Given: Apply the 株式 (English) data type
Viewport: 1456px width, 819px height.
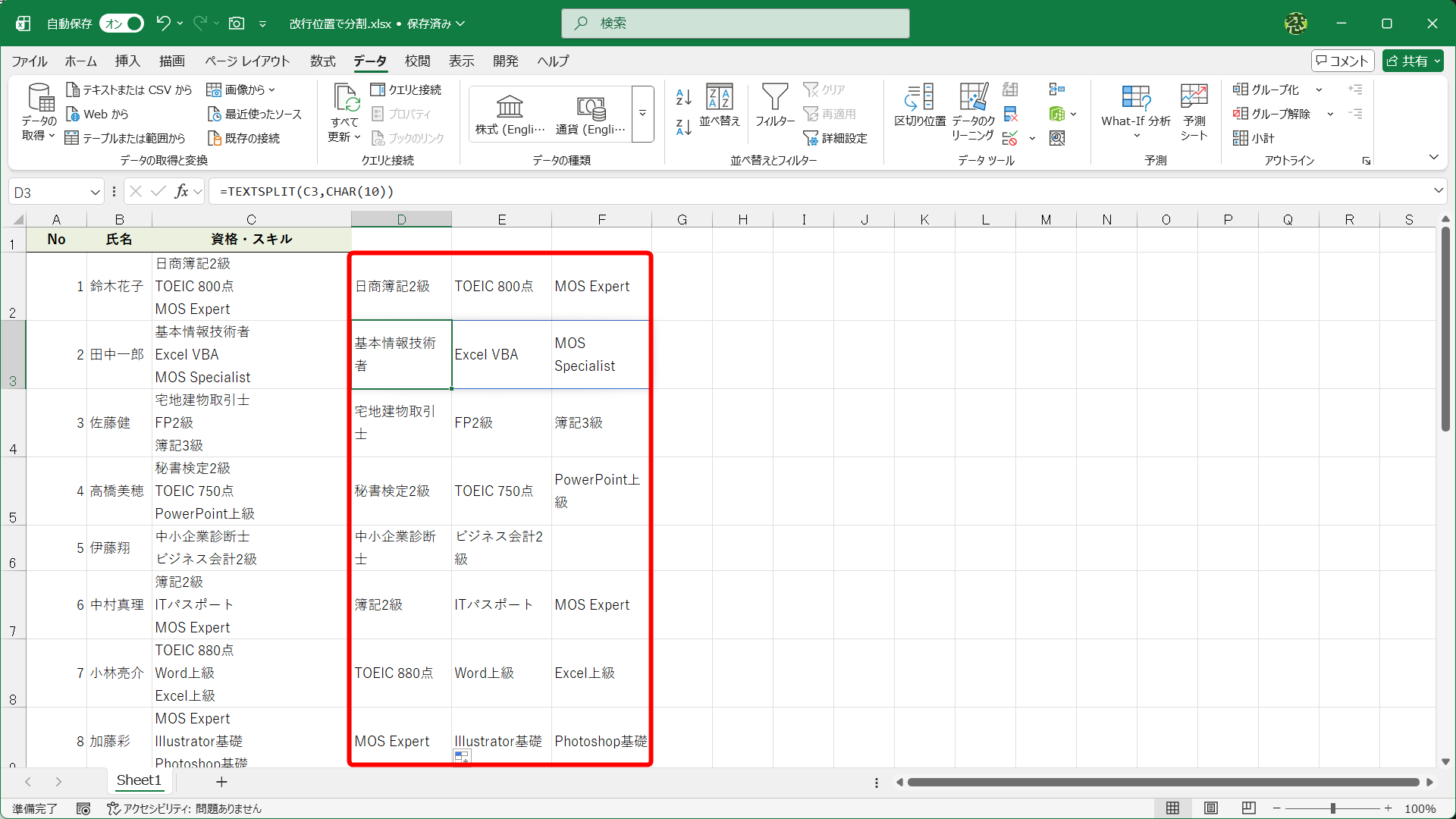Looking at the screenshot, I should [510, 114].
